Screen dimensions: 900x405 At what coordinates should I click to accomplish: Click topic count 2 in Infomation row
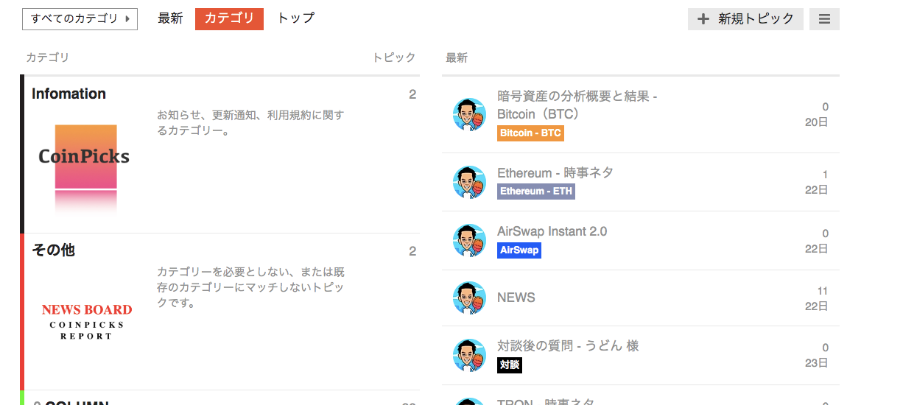412,95
